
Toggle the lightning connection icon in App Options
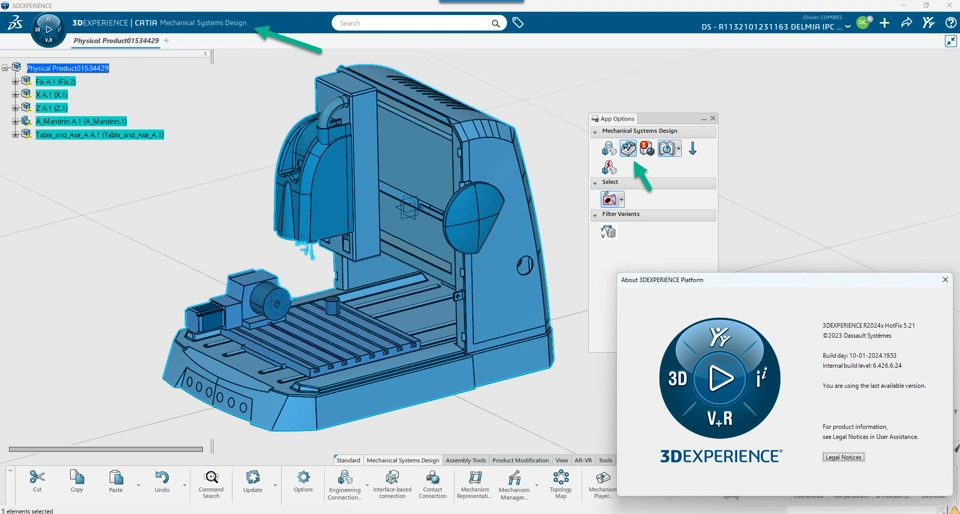pos(609,167)
